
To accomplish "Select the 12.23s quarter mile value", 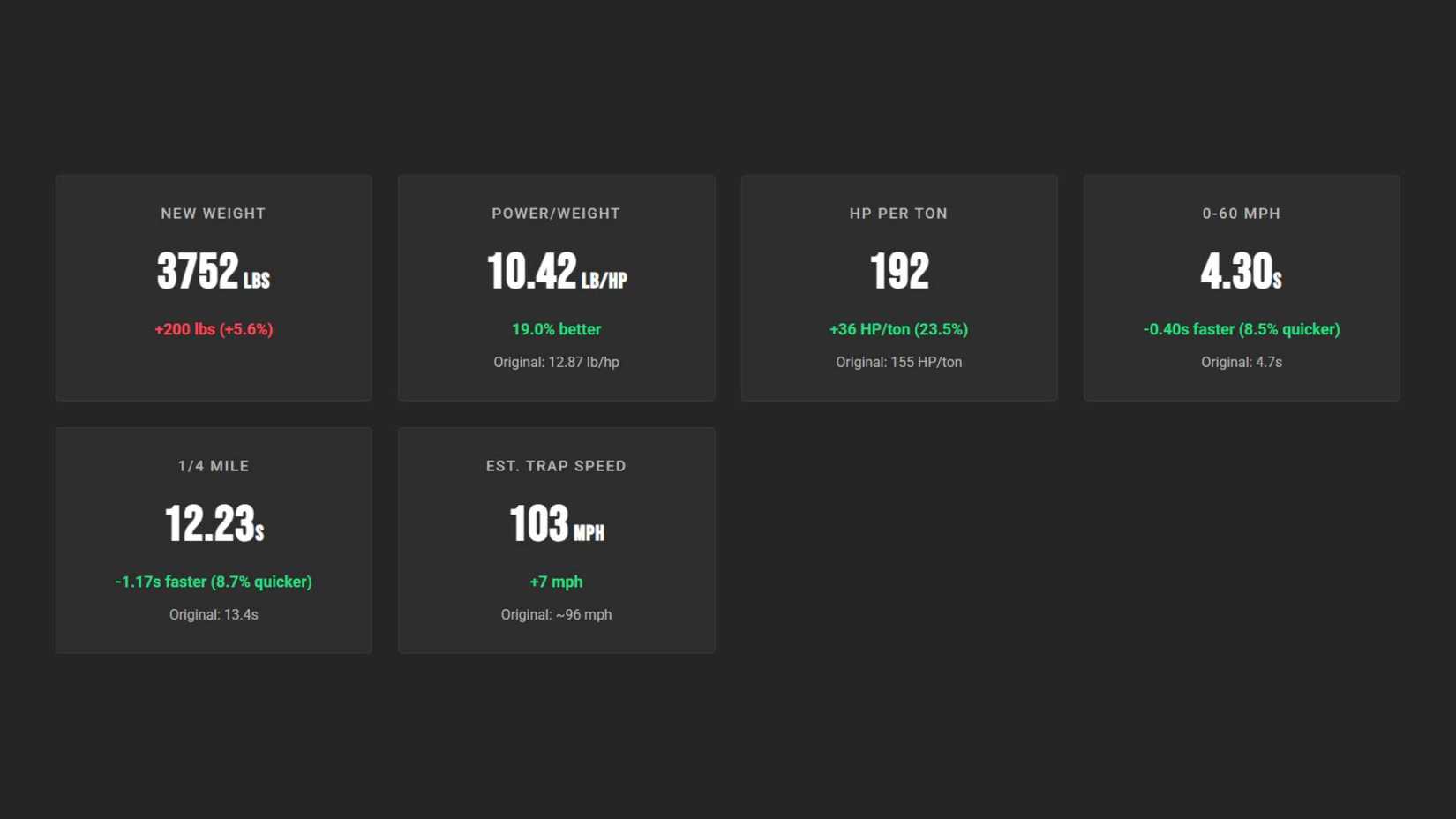I will [x=214, y=523].
